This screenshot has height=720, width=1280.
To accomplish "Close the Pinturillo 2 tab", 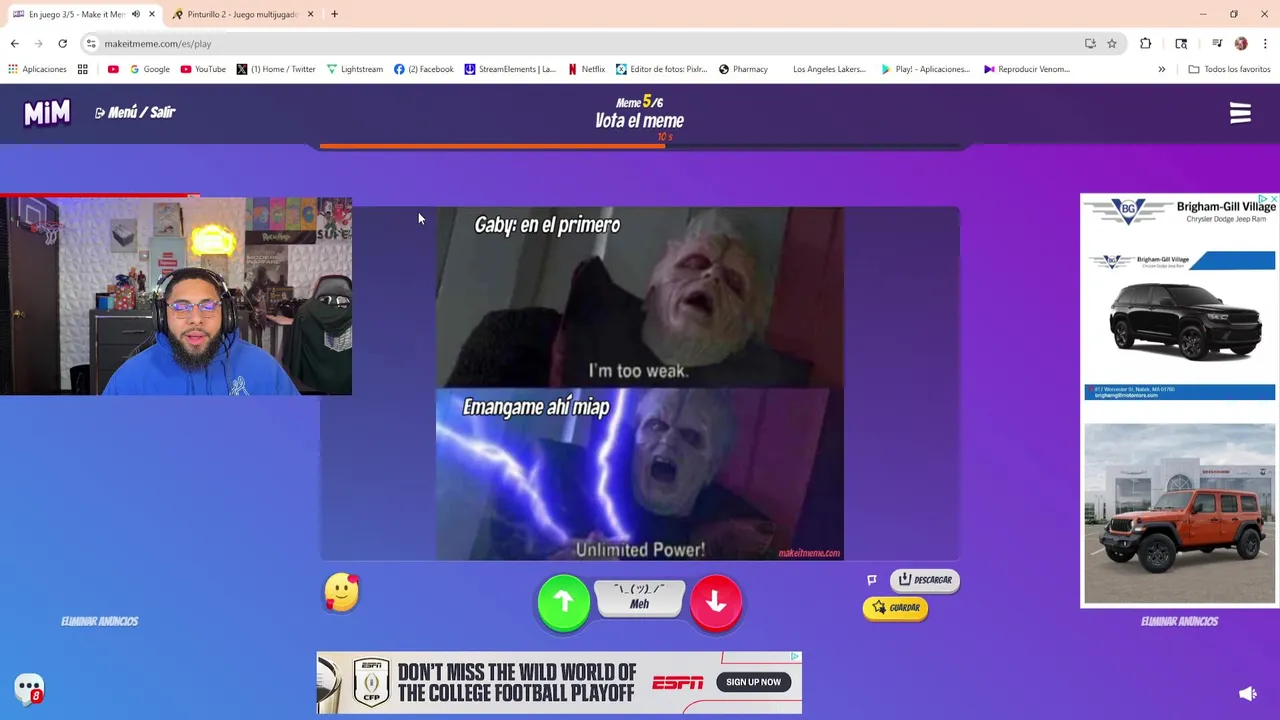I will pos(310,14).
